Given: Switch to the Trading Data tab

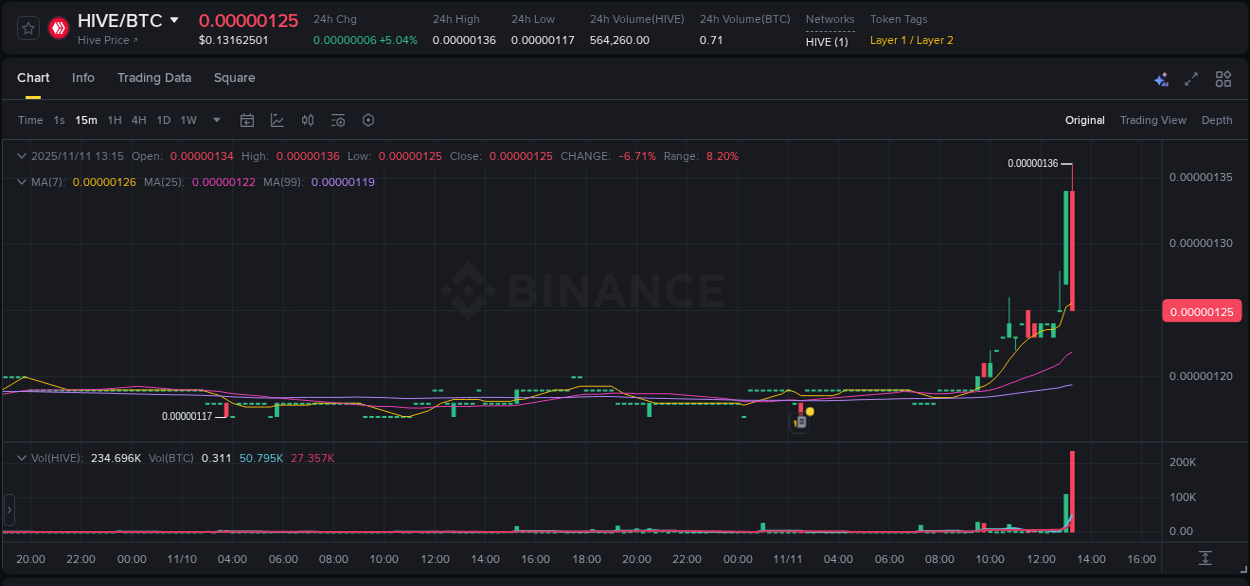Looking at the screenshot, I should [x=154, y=78].
